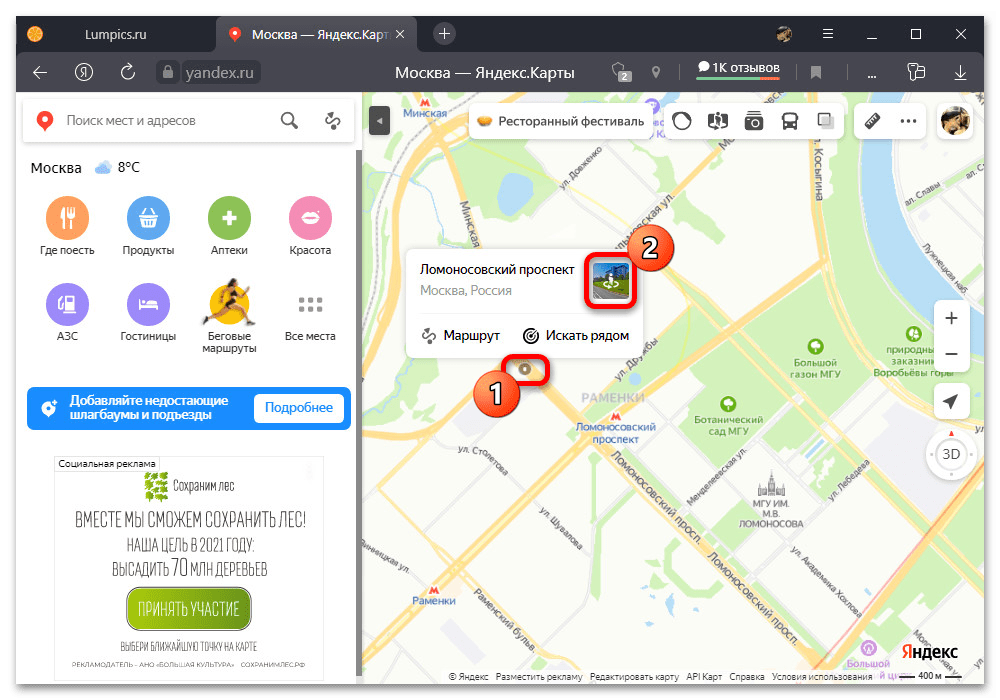Zoom in with the plus button

tap(951, 319)
